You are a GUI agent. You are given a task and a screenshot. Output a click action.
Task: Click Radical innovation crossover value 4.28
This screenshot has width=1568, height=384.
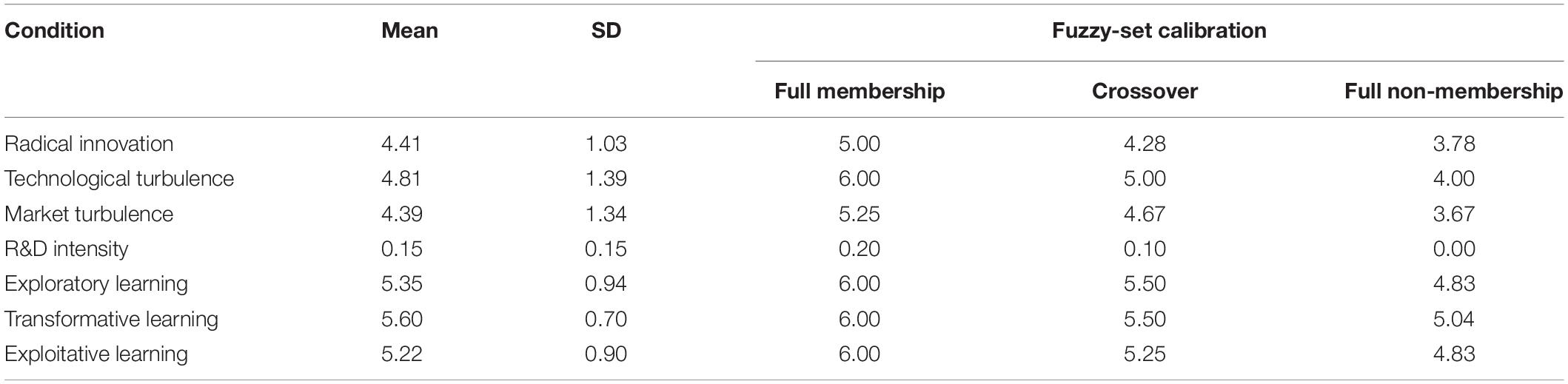[1145, 144]
